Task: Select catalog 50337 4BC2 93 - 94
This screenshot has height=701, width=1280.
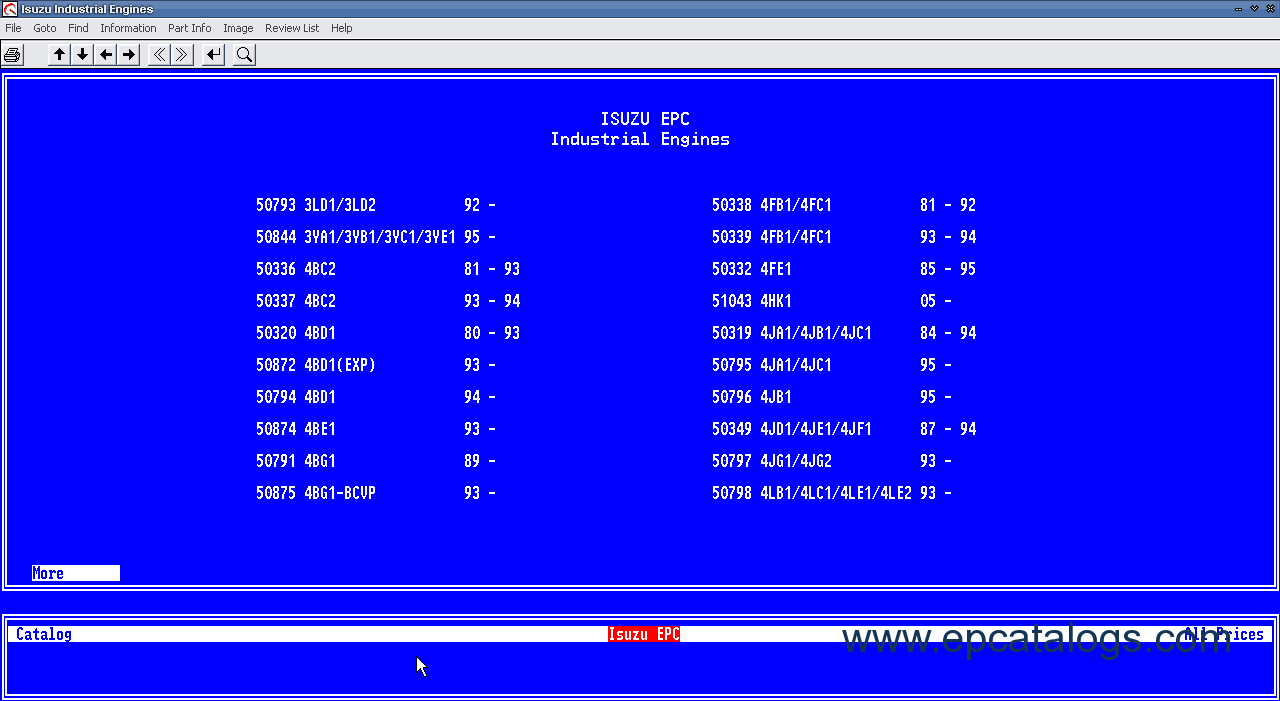Action: point(388,301)
